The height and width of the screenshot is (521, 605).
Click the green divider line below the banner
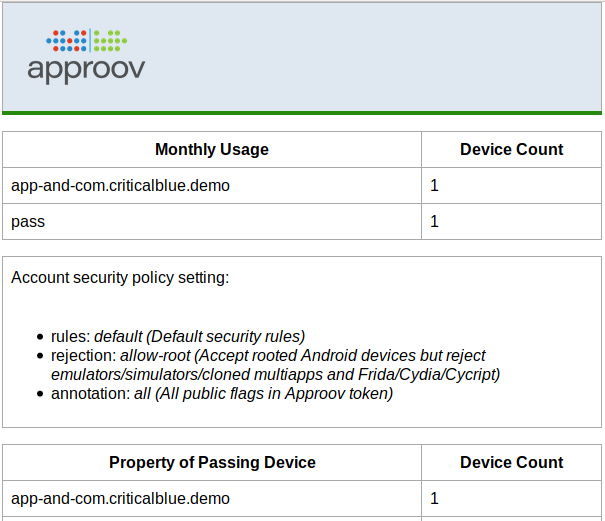302,113
